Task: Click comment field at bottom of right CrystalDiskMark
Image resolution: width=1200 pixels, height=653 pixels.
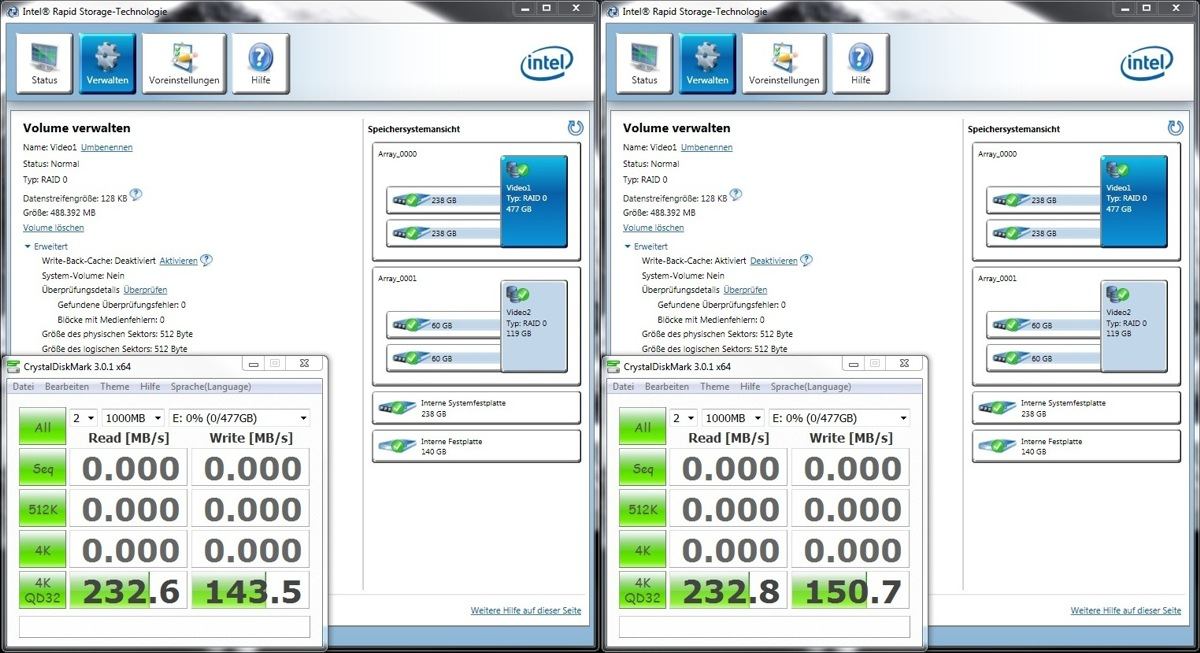Action: point(765,627)
